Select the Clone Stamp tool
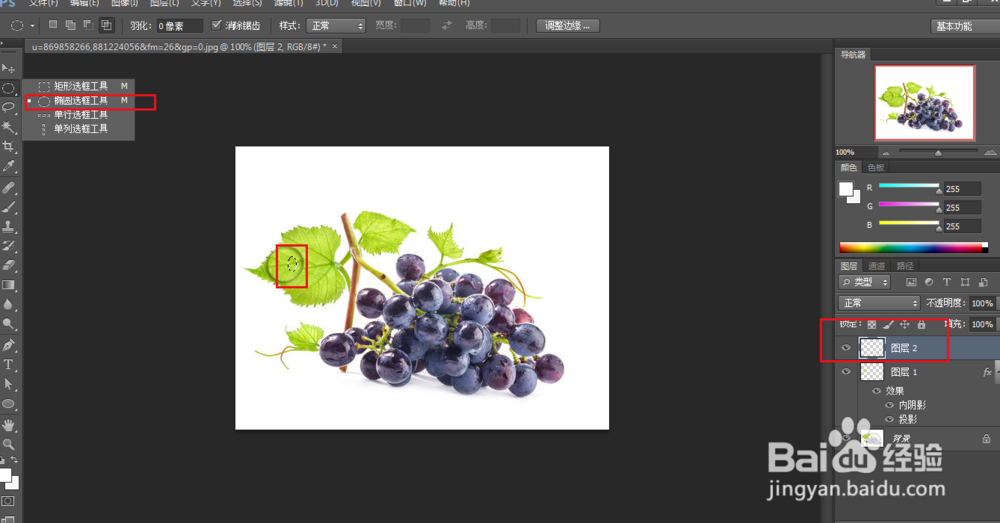The height and width of the screenshot is (523, 1000). (x=8, y=226)
